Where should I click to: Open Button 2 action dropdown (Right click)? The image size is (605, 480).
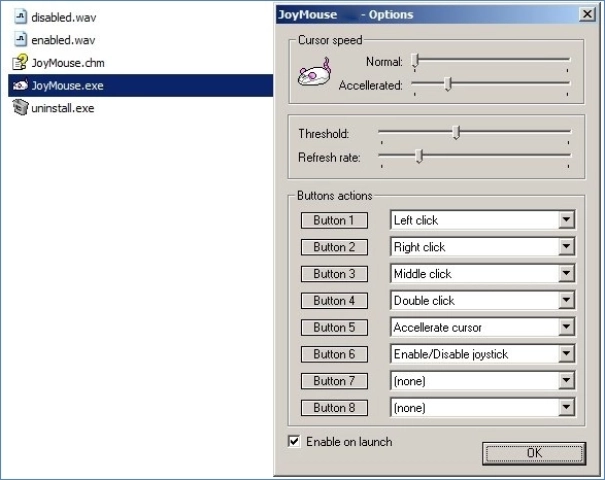click(566, 247)
